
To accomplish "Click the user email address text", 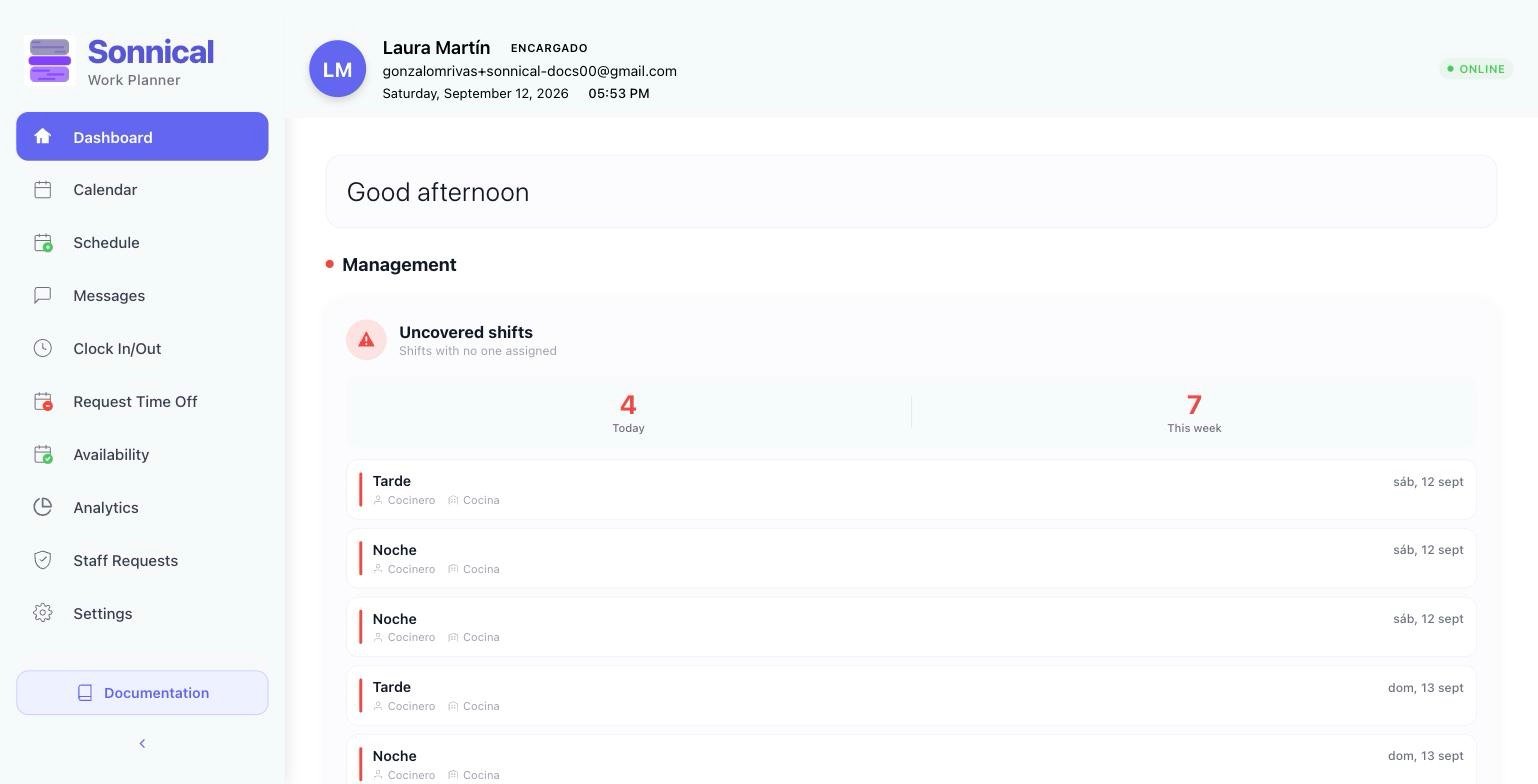I will click(x=529, y=71).
